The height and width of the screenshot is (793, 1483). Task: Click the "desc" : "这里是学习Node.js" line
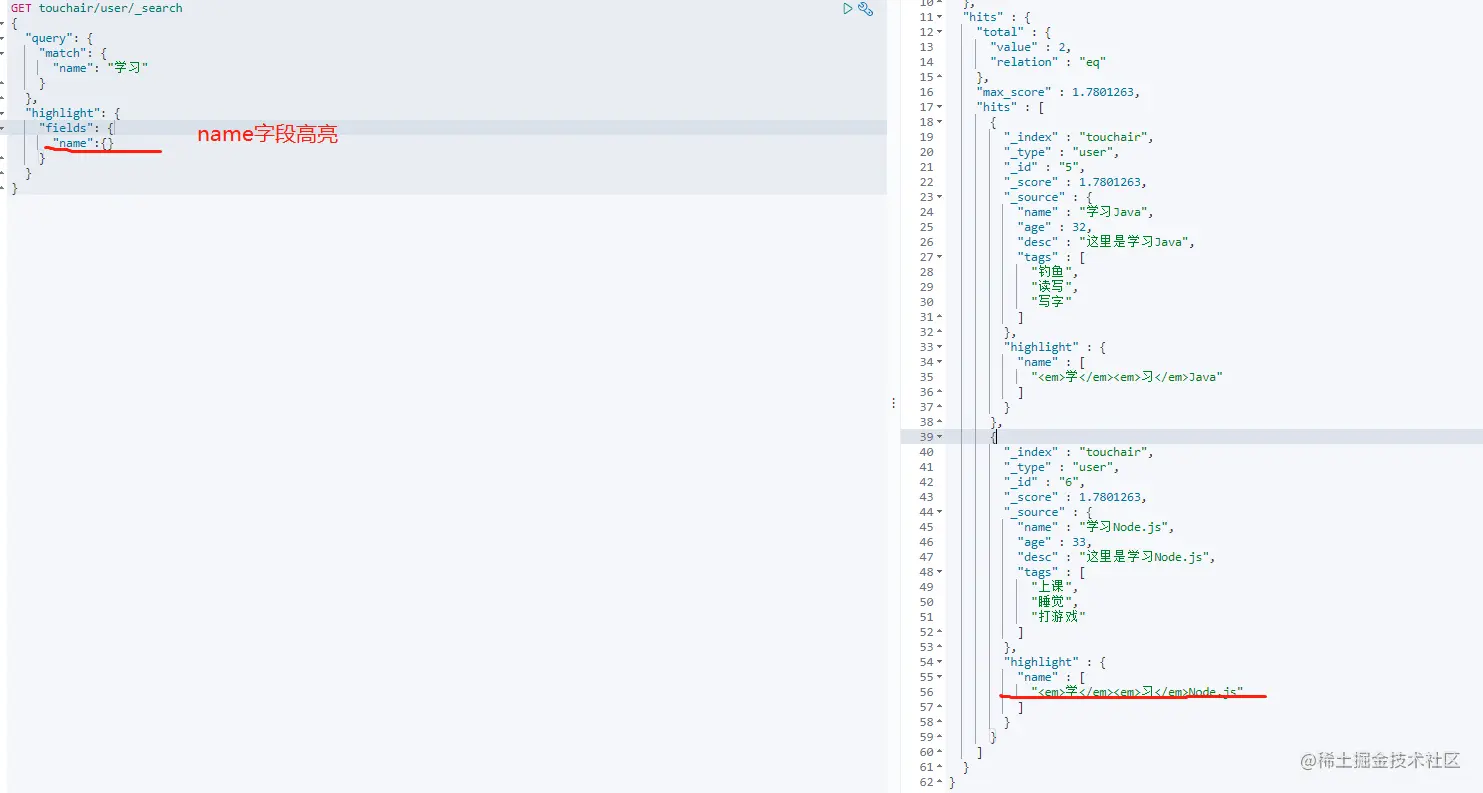click(x=1117, y=557)
